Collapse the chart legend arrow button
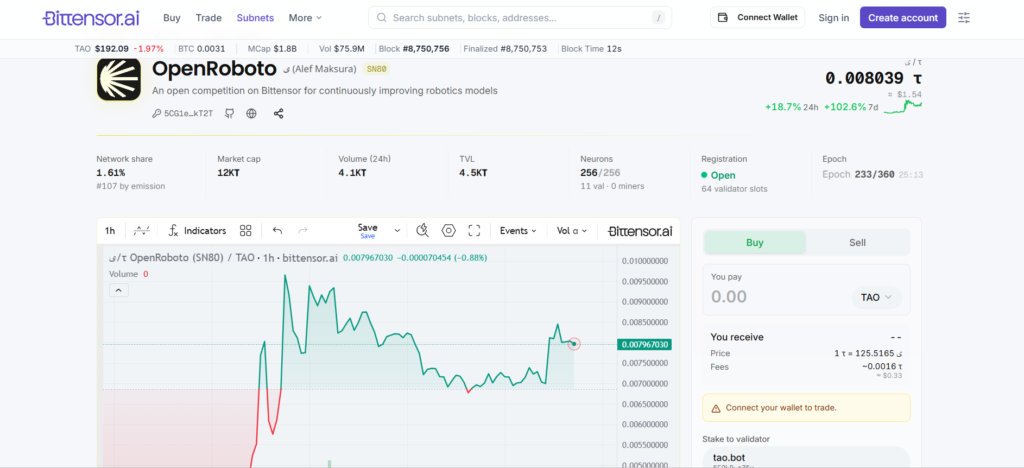The width and height of the screenshot is (1024, 468). click(119, 290)
